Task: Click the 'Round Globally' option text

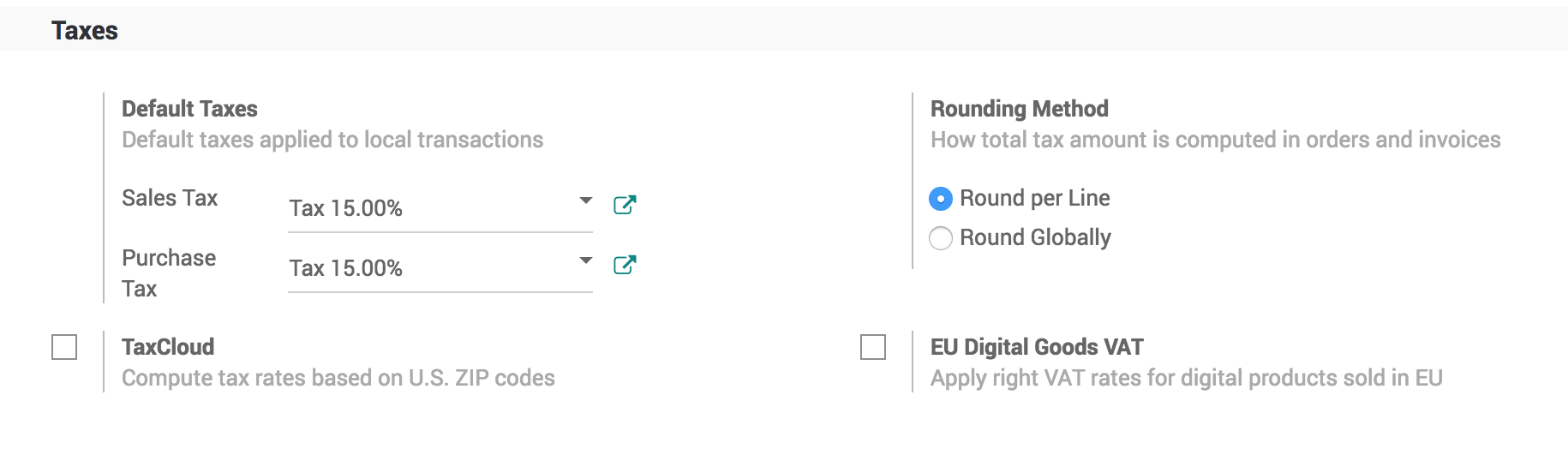Action: pyautogui.click(x=1035, y=237)
